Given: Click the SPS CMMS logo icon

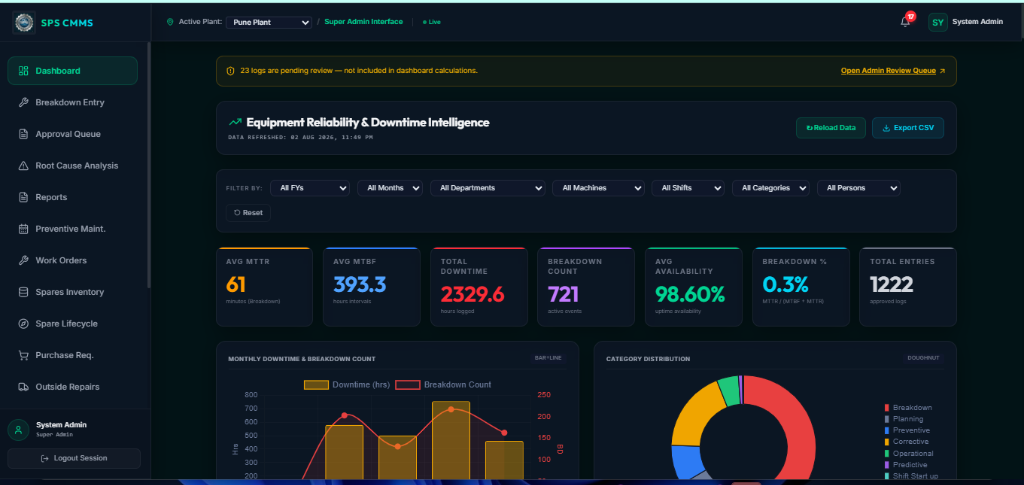Looking at the screenshot, I should 24,23.
